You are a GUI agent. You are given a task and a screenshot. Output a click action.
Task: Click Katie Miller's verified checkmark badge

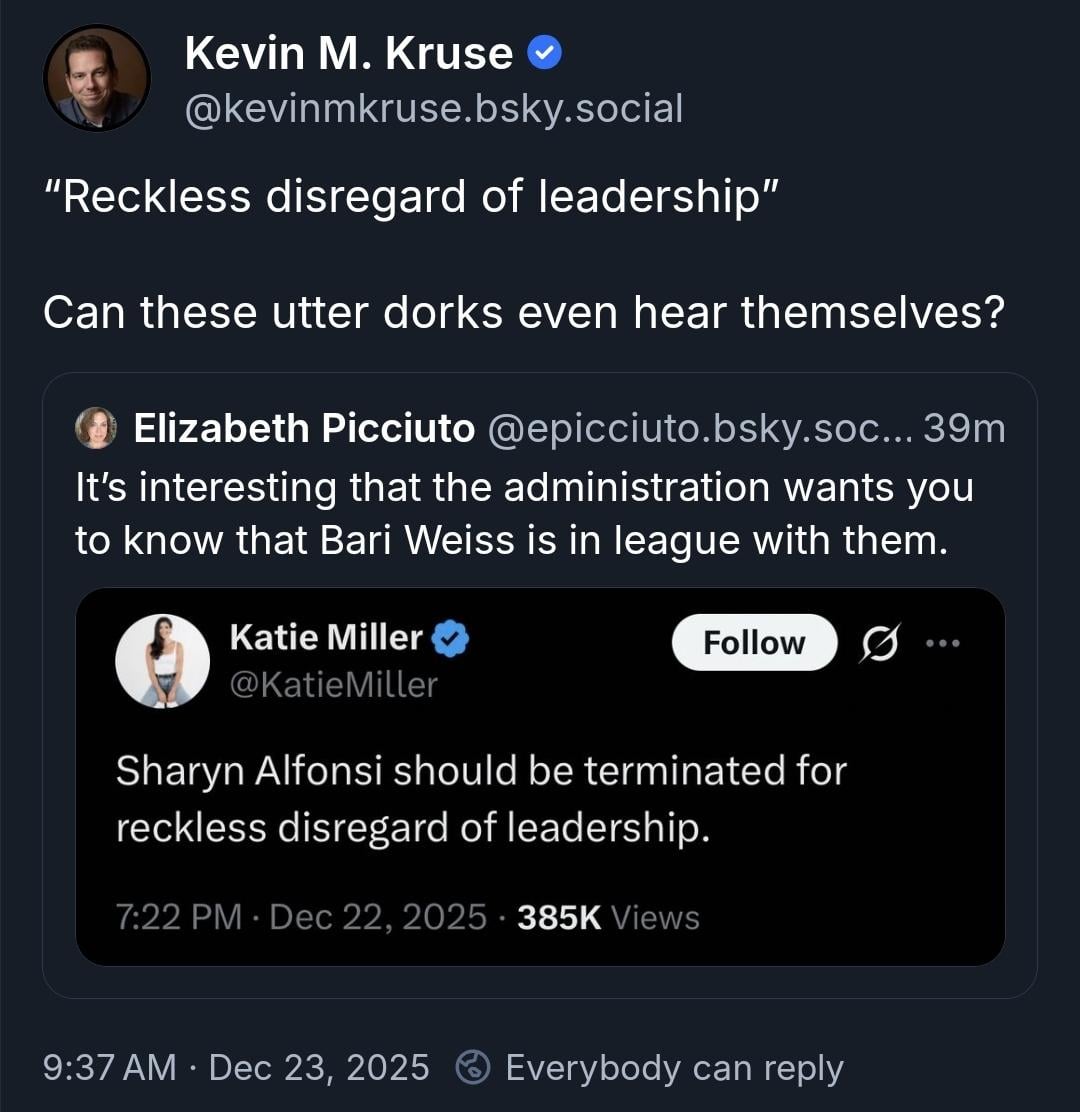(x=451, y=637)
